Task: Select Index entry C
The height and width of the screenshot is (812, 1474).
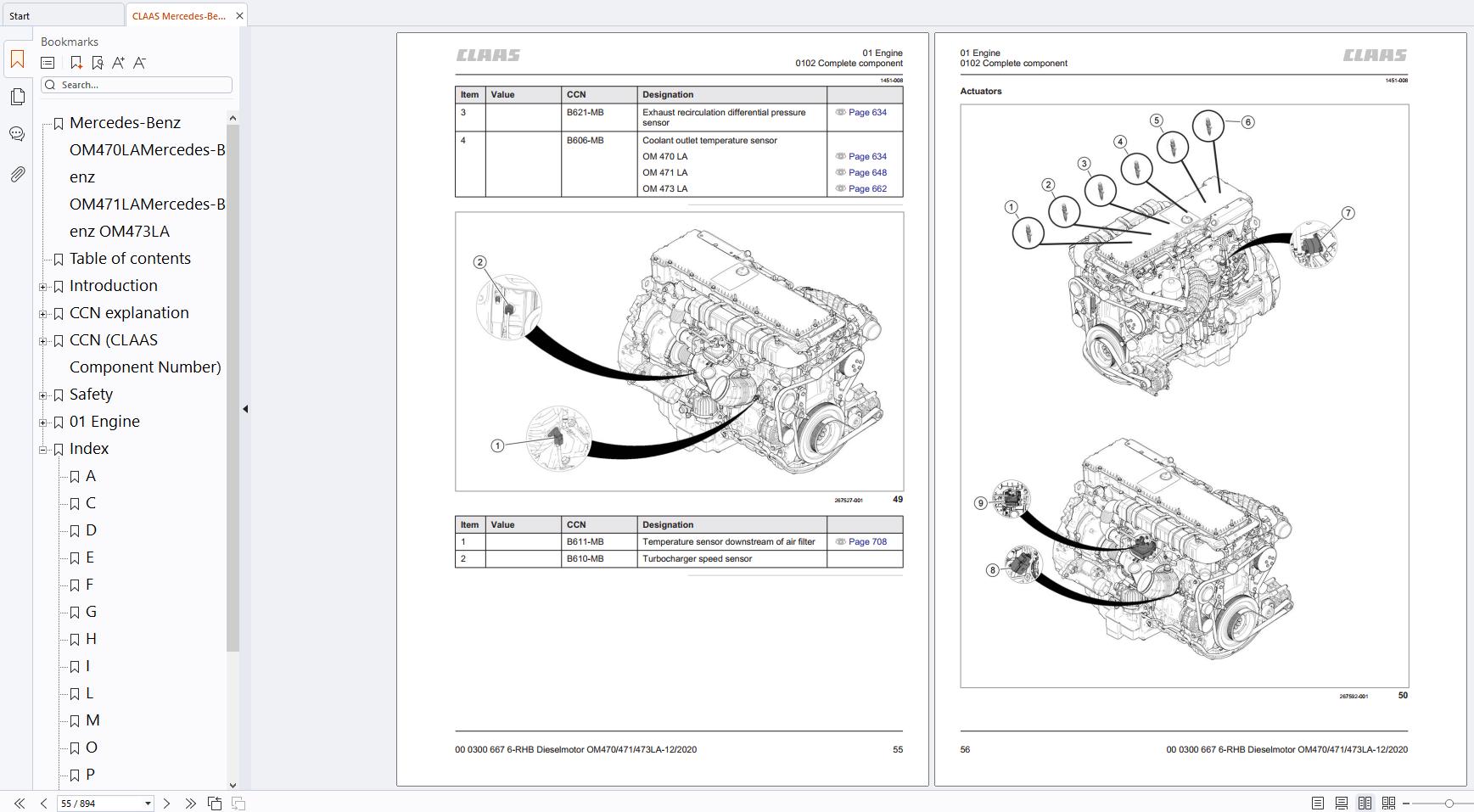Action: (91, 503)
